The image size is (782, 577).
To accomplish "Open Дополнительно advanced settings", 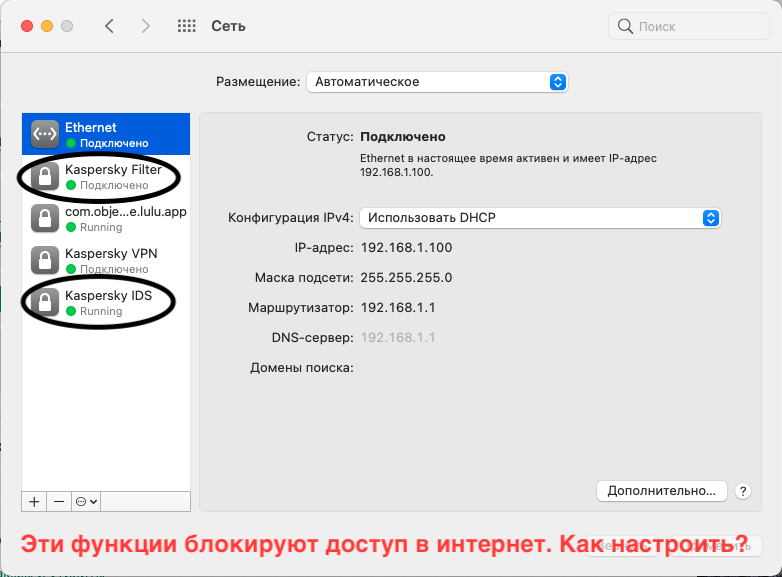I will tap(661, 491).
